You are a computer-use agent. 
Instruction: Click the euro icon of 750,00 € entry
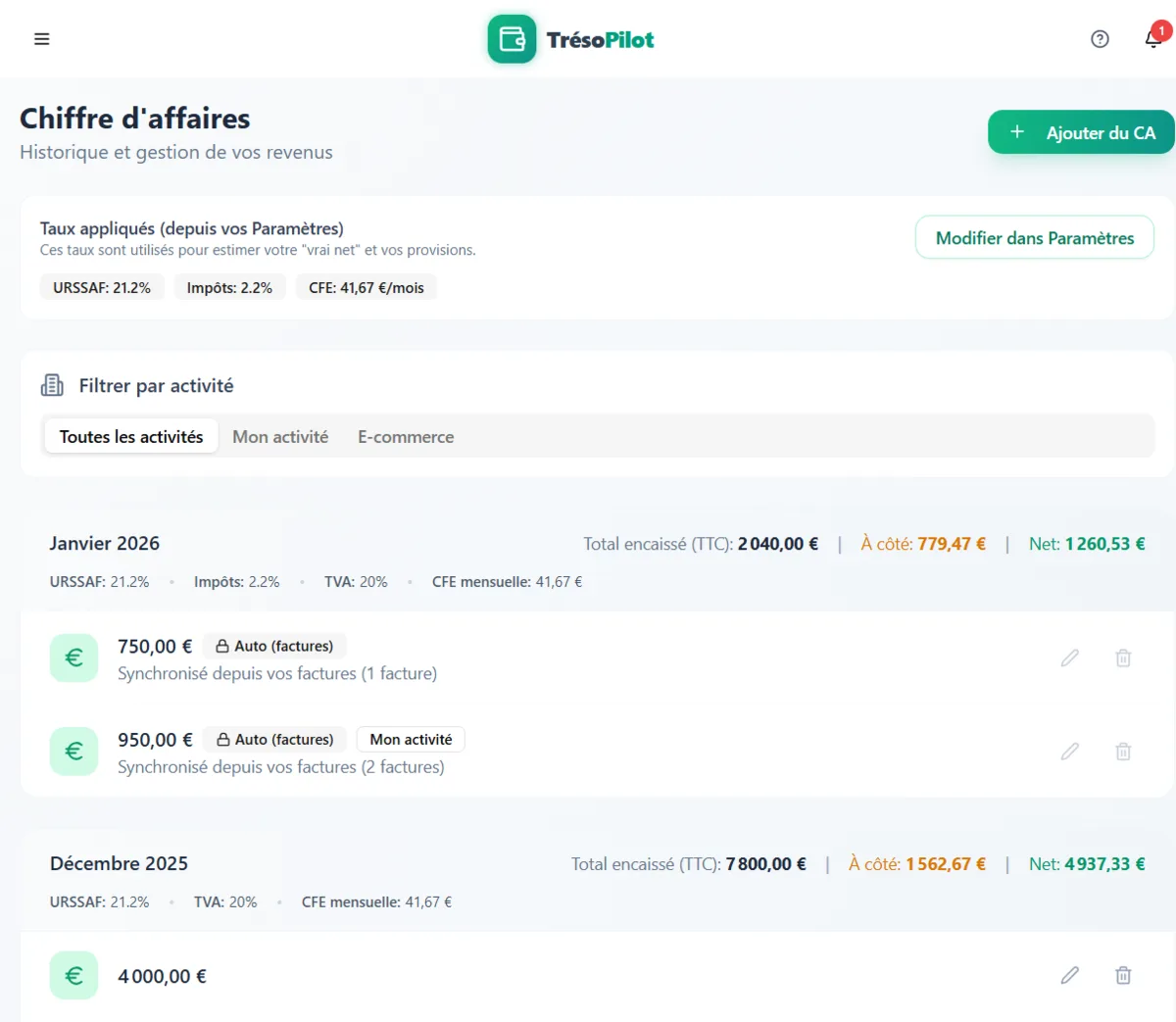click(73, 657)
